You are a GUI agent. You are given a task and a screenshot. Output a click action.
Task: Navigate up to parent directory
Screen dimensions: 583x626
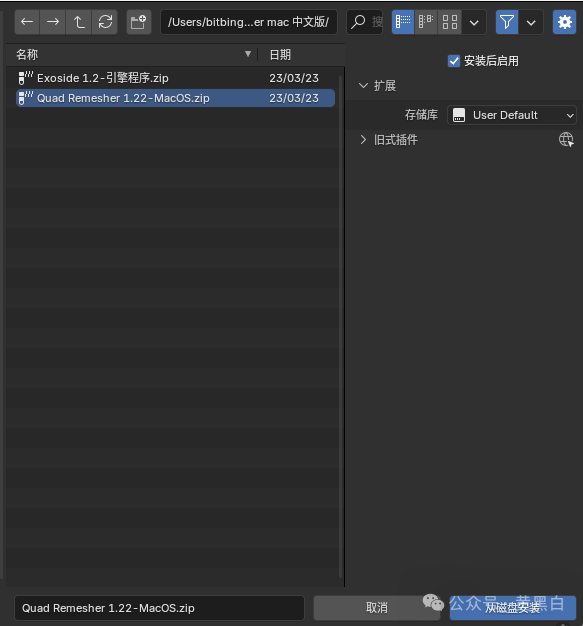pyautogui.click(x=79, y=22)
